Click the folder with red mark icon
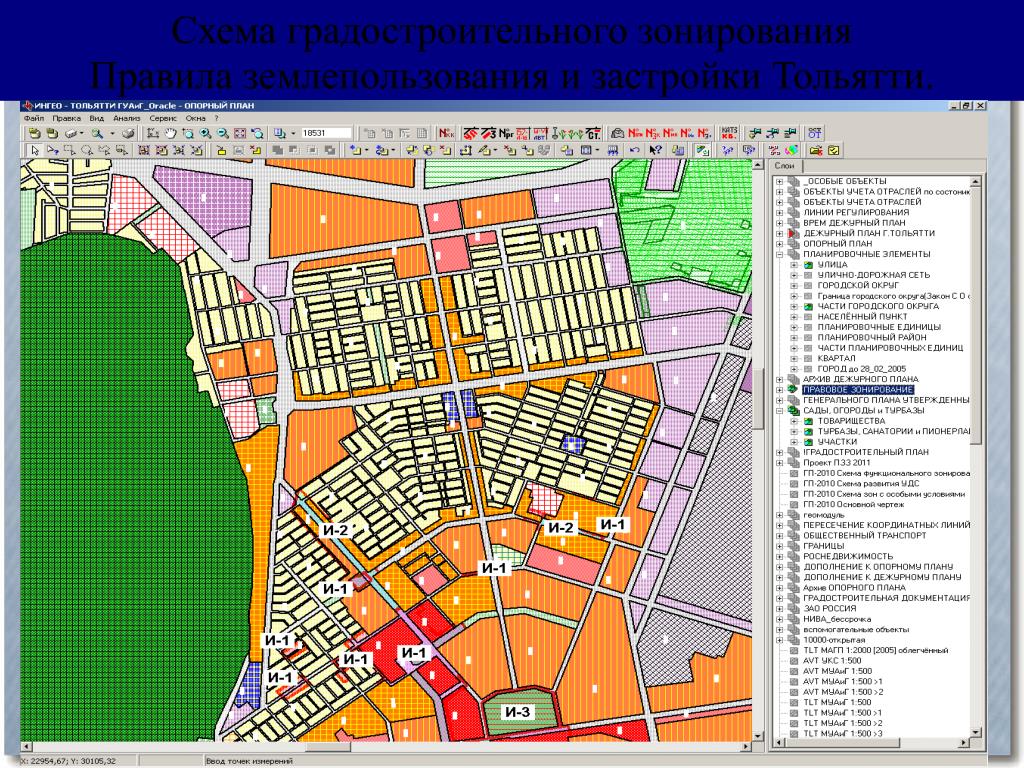The image size is (1024, 768). 816,150
